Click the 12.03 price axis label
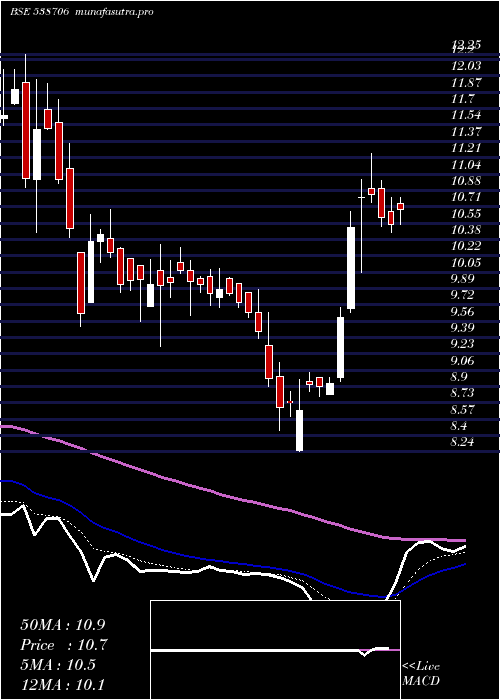Screen dimensions: 500x700 click(466, 66)
